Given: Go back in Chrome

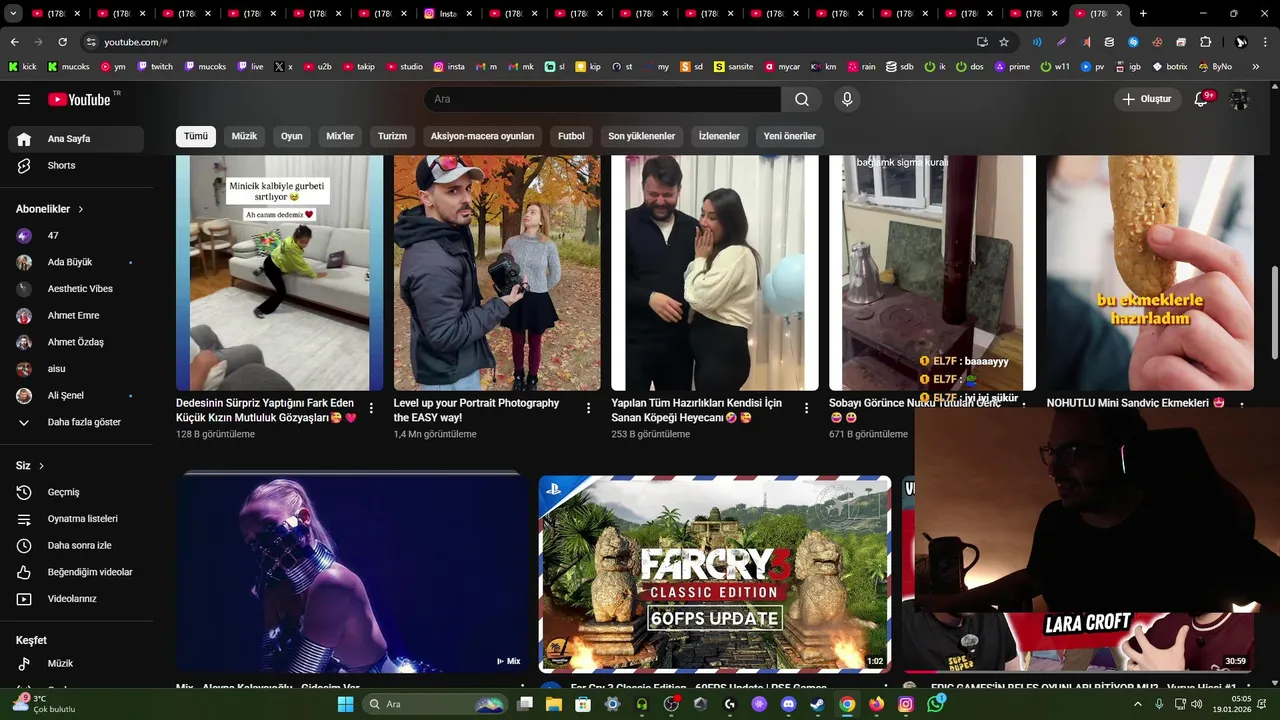Looking at the screenshot, I should 14,42.
